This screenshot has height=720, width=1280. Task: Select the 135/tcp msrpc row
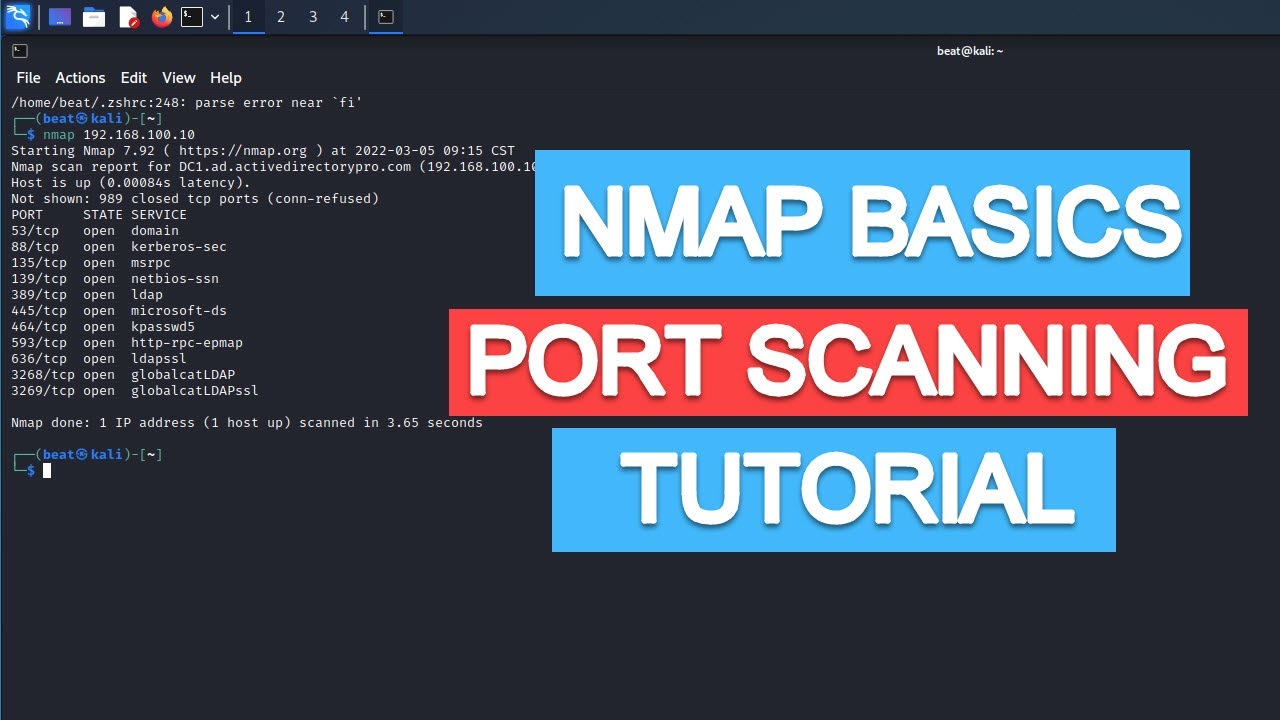click(x=91, y=263)
